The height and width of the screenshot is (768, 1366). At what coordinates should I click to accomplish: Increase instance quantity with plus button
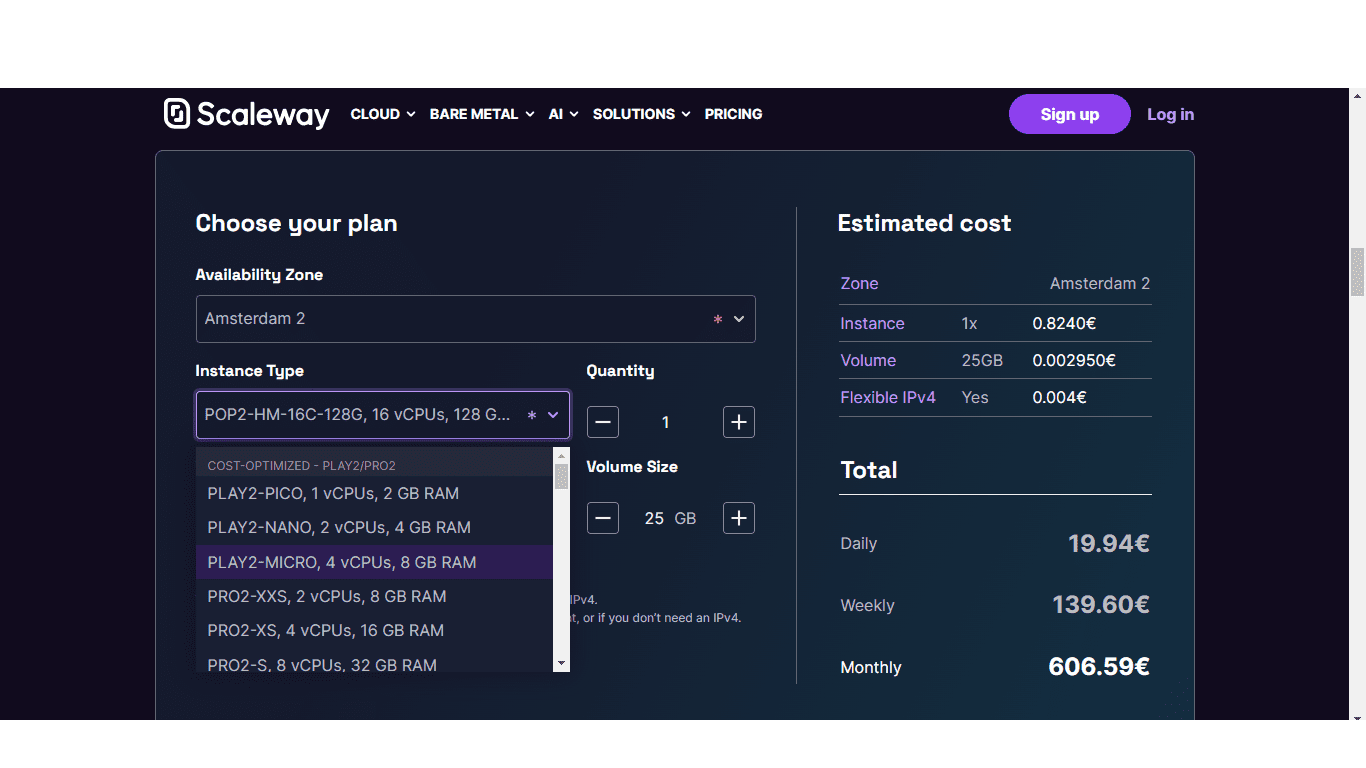coord(739,422)
